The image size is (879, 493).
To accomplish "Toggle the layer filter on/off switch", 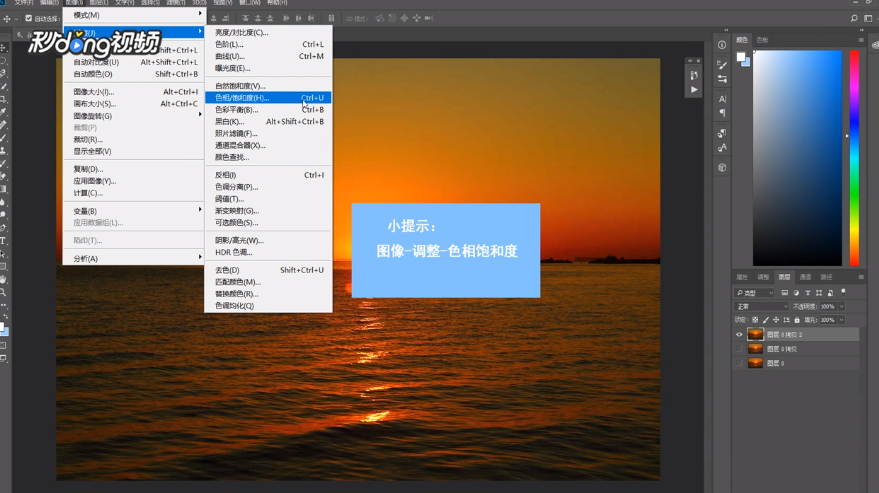I will click(843, 292).
